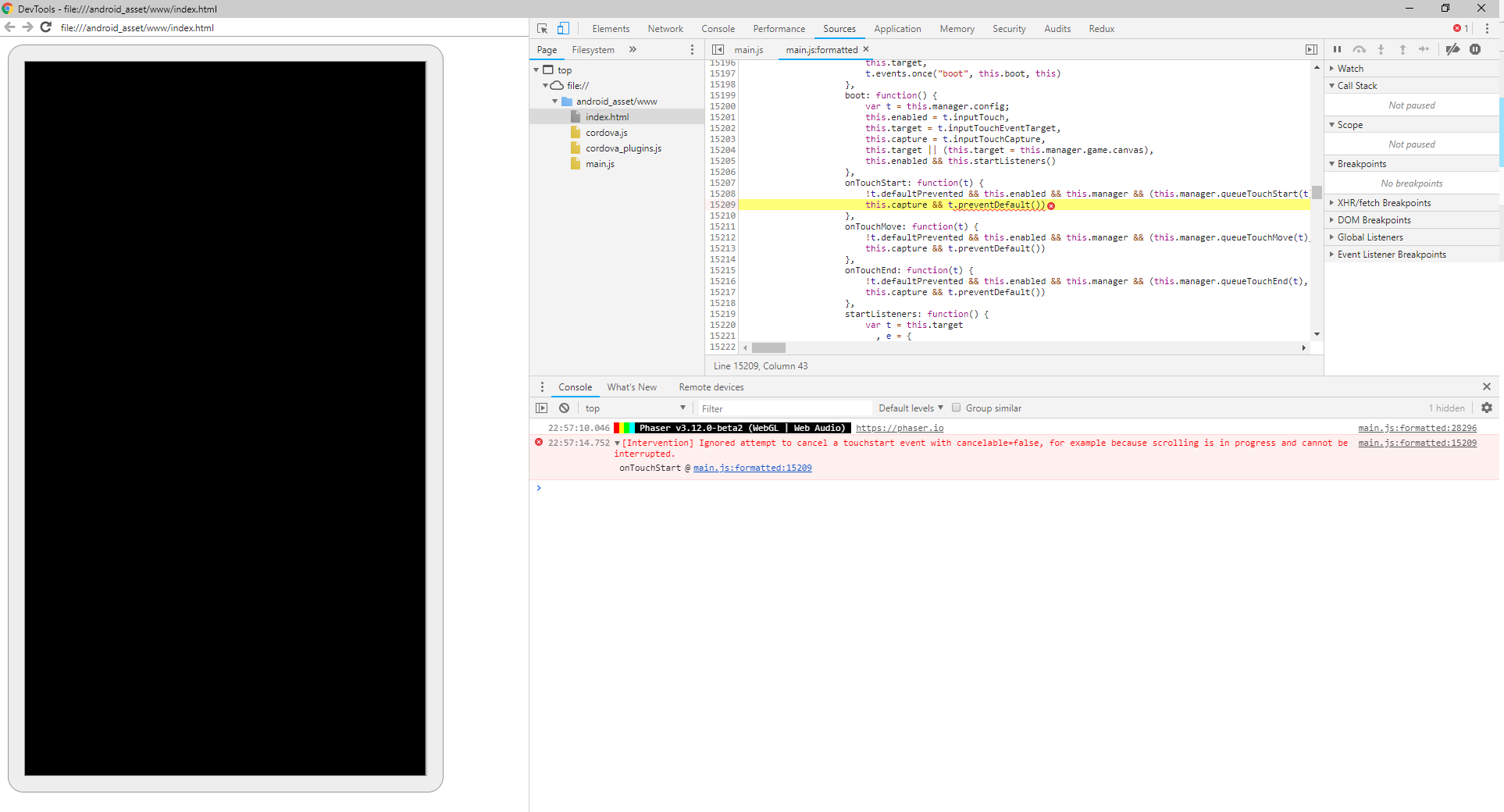Collapse the file:// tree node

click(545, 86)
